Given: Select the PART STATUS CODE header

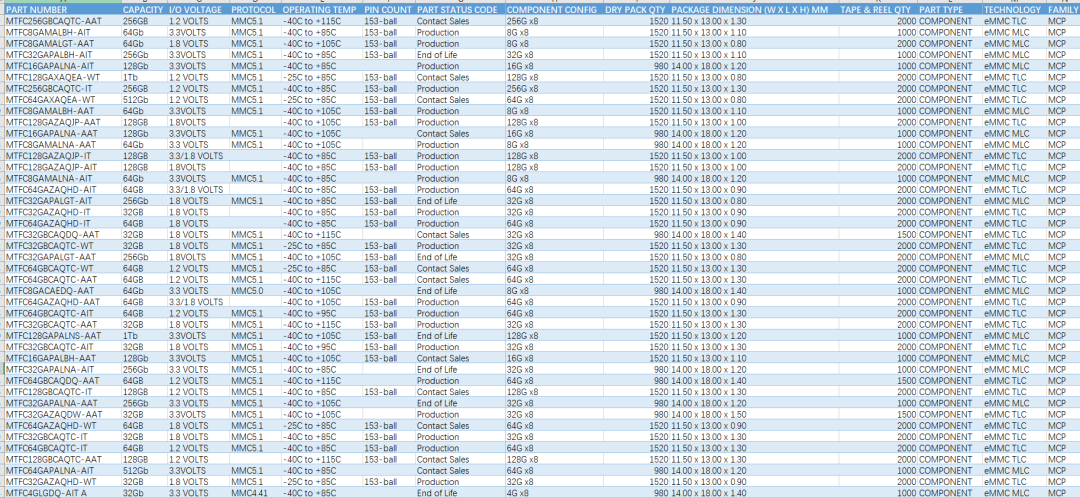Looking at the screenshot, I should pyautogui.click(x=459, y=10).
